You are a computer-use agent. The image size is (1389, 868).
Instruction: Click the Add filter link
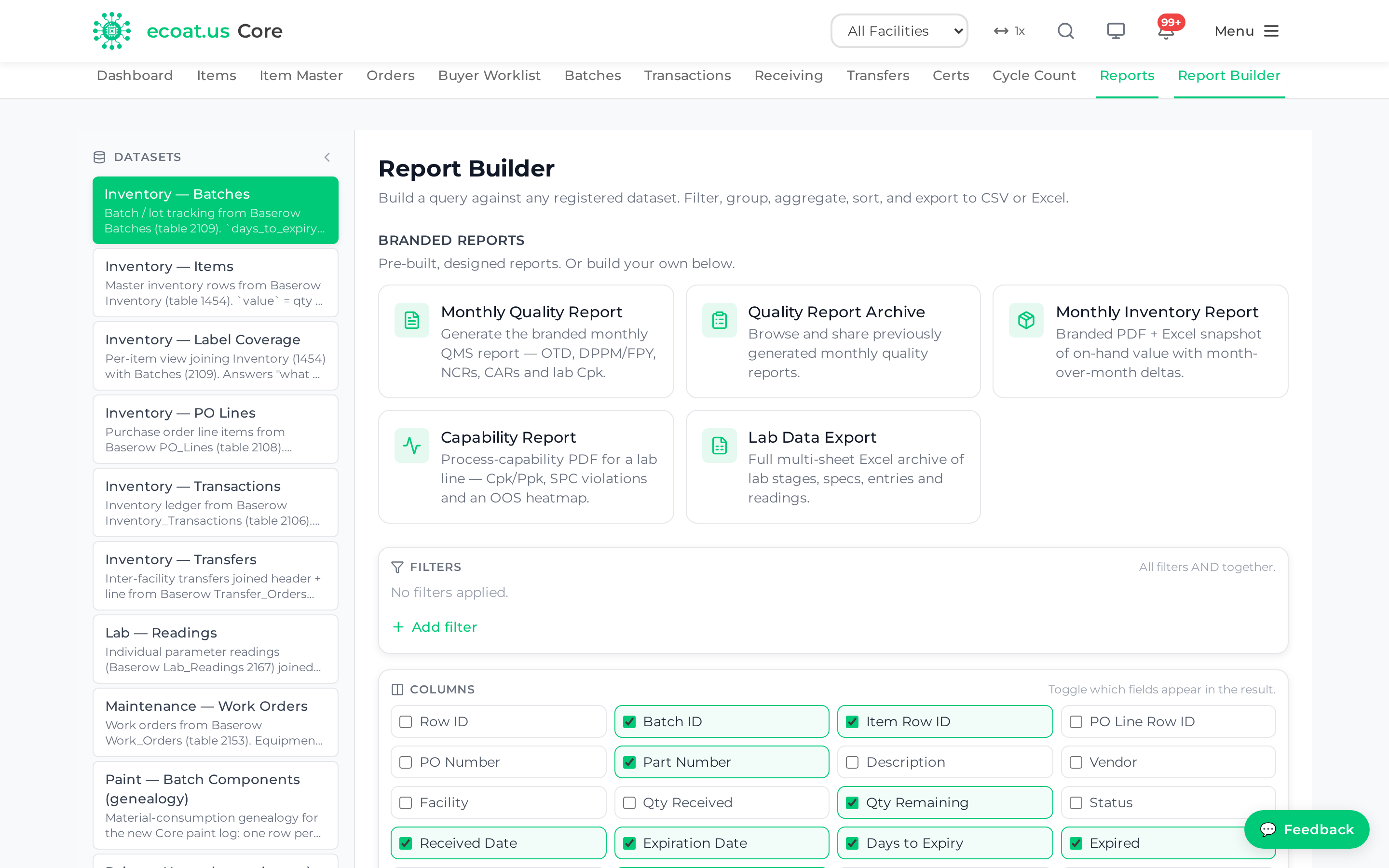(x=435, y=627)
